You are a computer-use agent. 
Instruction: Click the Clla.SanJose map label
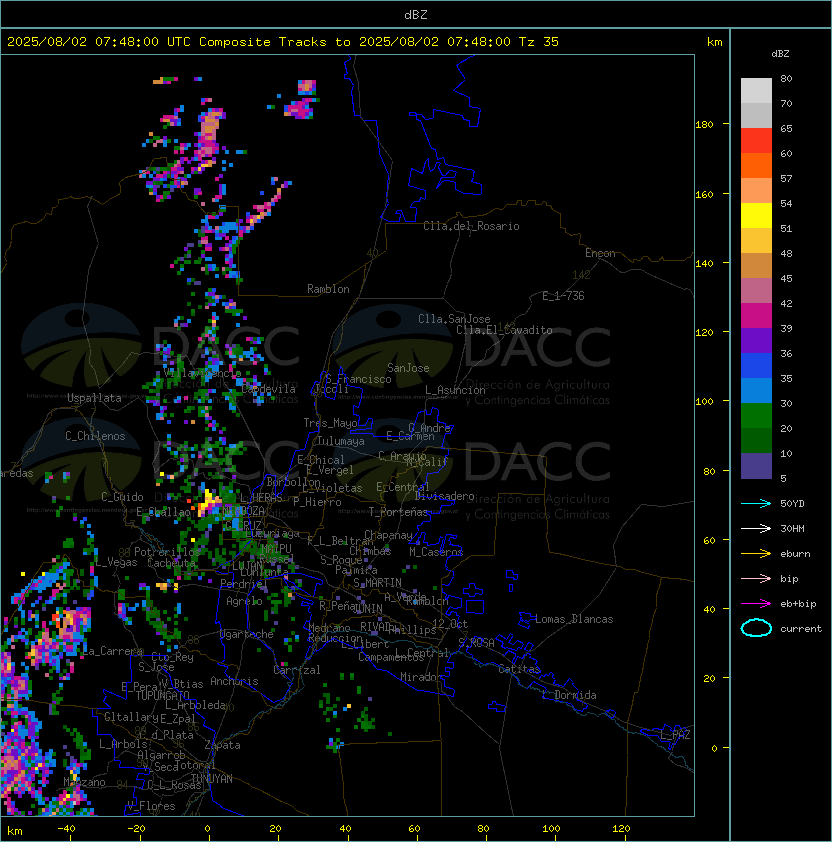click(454, 319)
